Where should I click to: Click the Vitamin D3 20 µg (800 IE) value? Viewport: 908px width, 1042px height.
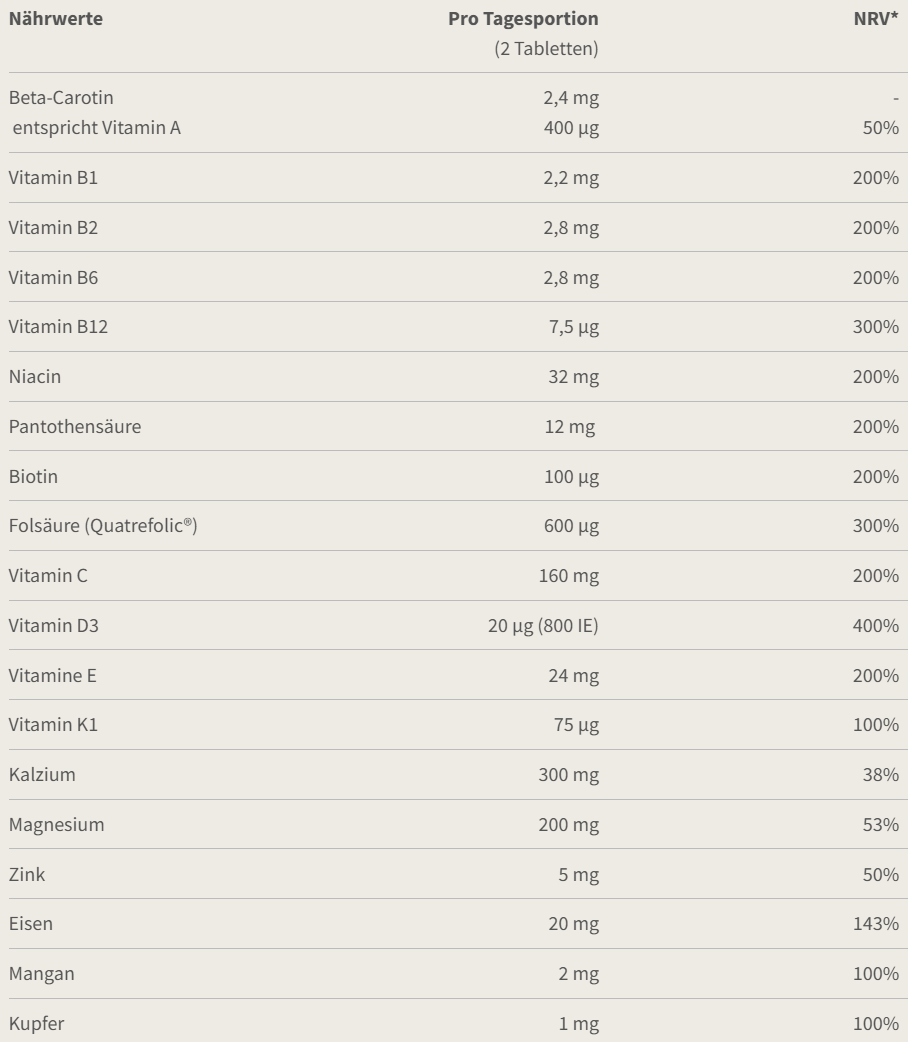pos(543,626)
